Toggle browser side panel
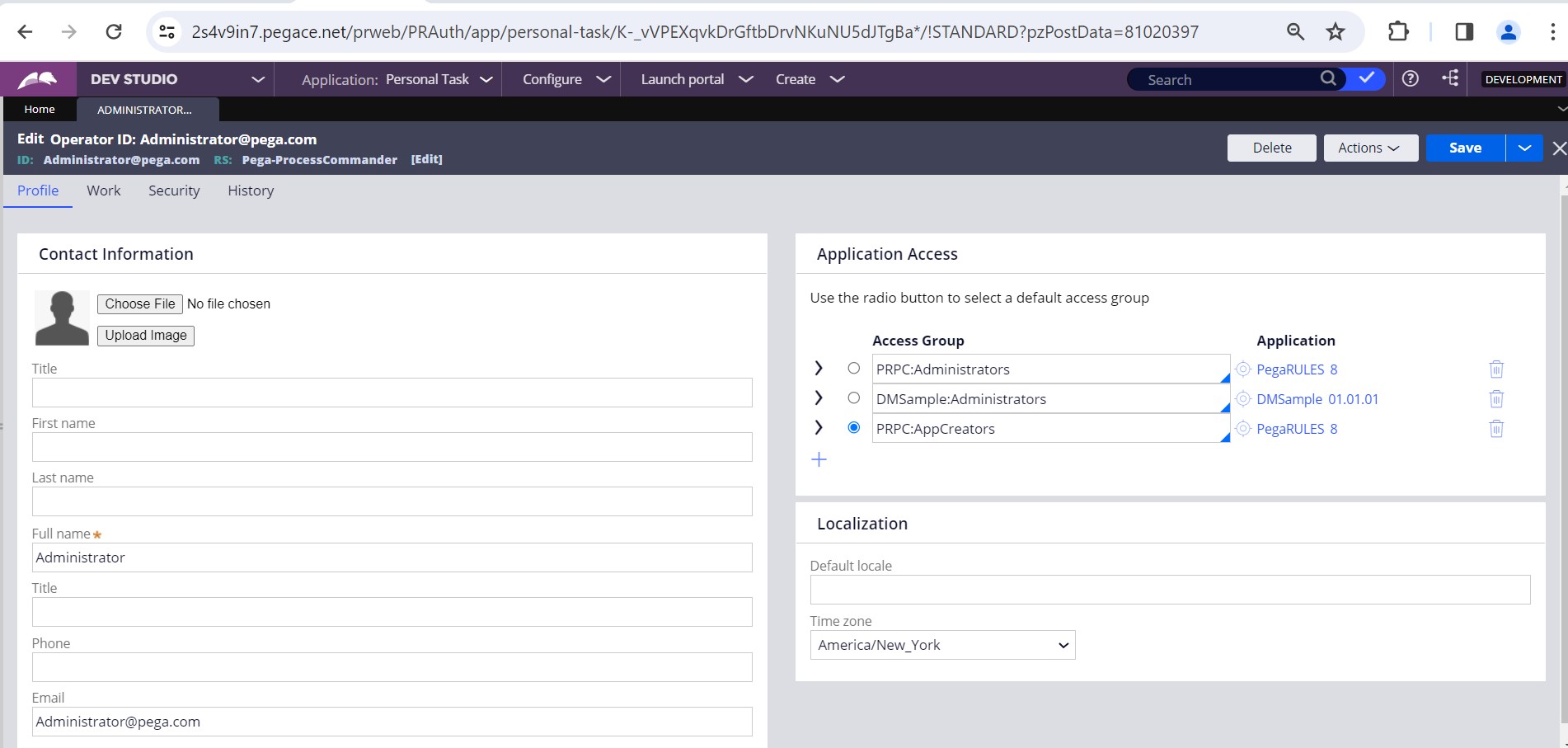Screen dimensions: 1568x748 coord(1464,32)
